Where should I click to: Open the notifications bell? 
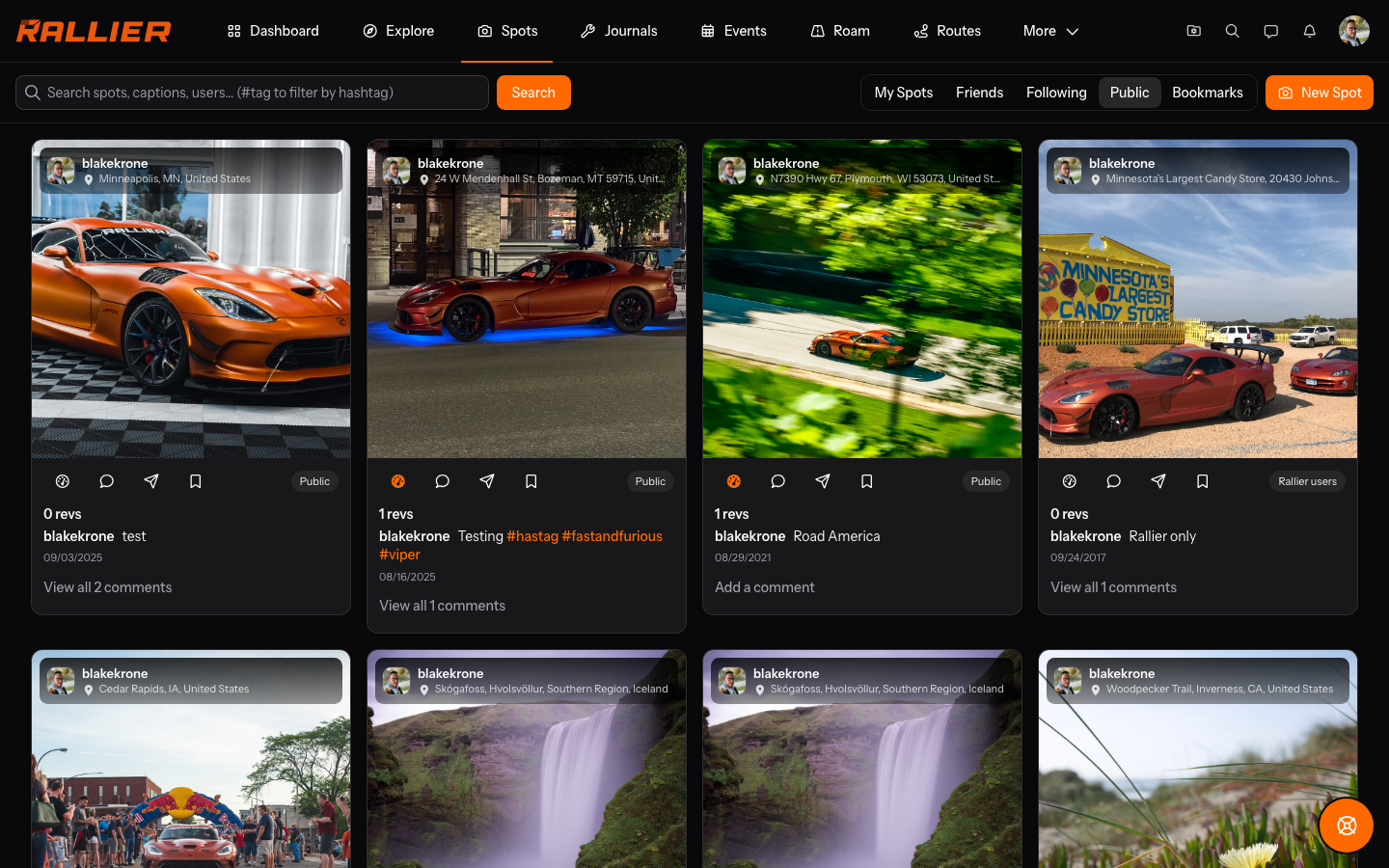[x=1309, y=31]
